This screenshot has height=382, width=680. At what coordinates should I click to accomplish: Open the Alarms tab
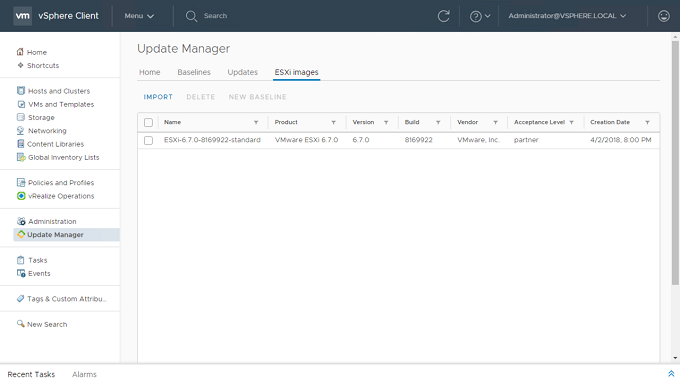click(84, 374)
